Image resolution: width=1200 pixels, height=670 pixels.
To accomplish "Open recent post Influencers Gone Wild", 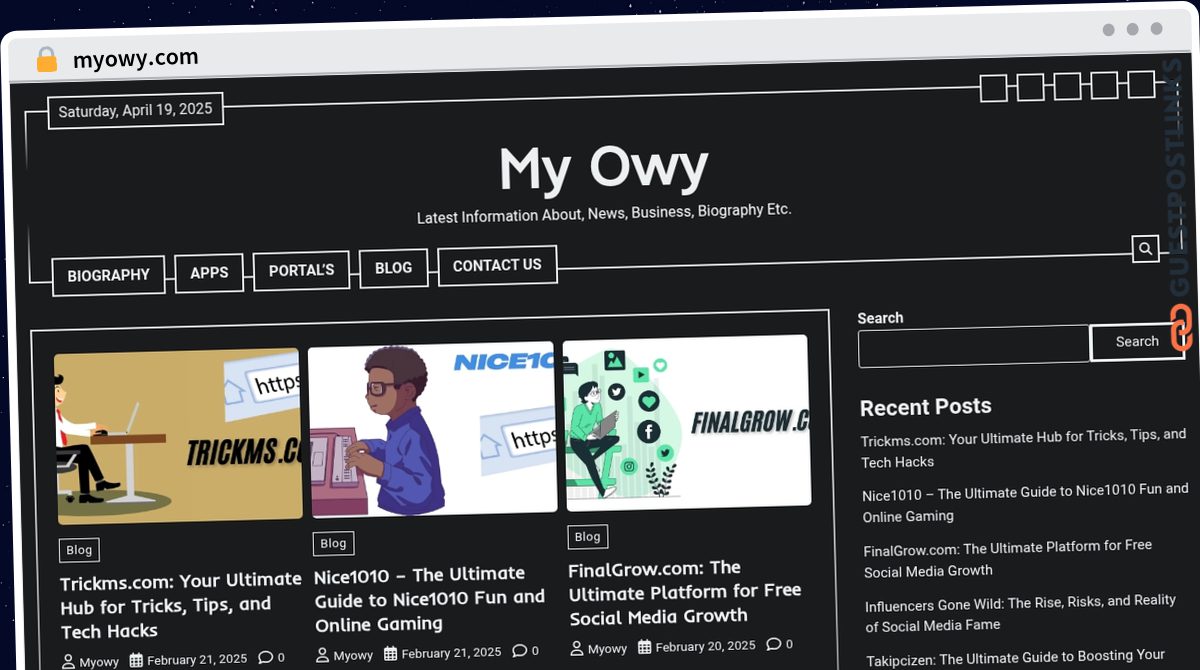I will tap(1021, 613).
